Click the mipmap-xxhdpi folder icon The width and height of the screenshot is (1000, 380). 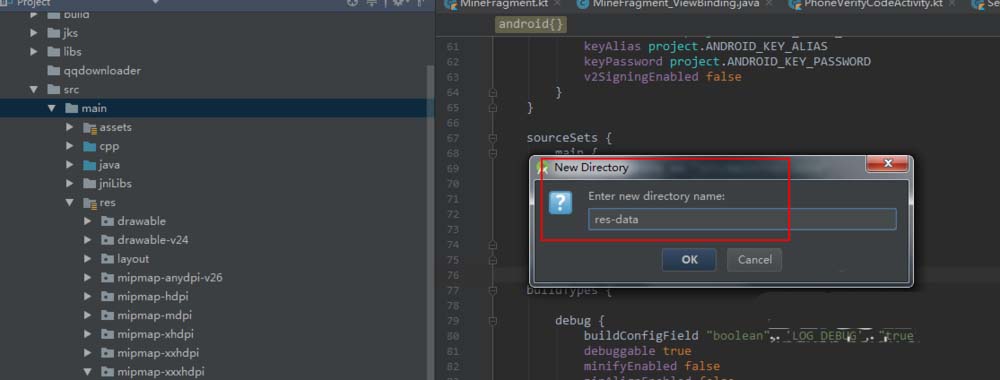coord(107,353)
